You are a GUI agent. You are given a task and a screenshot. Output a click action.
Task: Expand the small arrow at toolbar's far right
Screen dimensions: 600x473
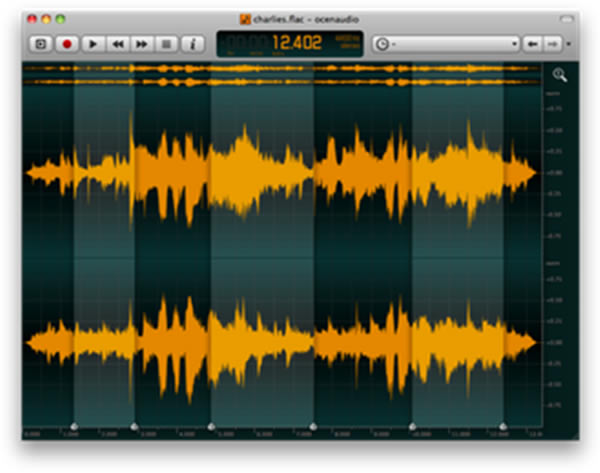click(x=568, y=44)
